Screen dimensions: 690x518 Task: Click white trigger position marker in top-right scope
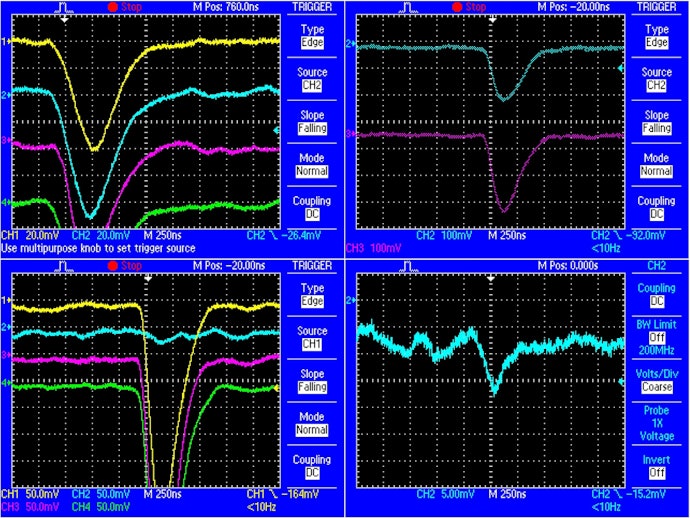(x=492, y=19)
